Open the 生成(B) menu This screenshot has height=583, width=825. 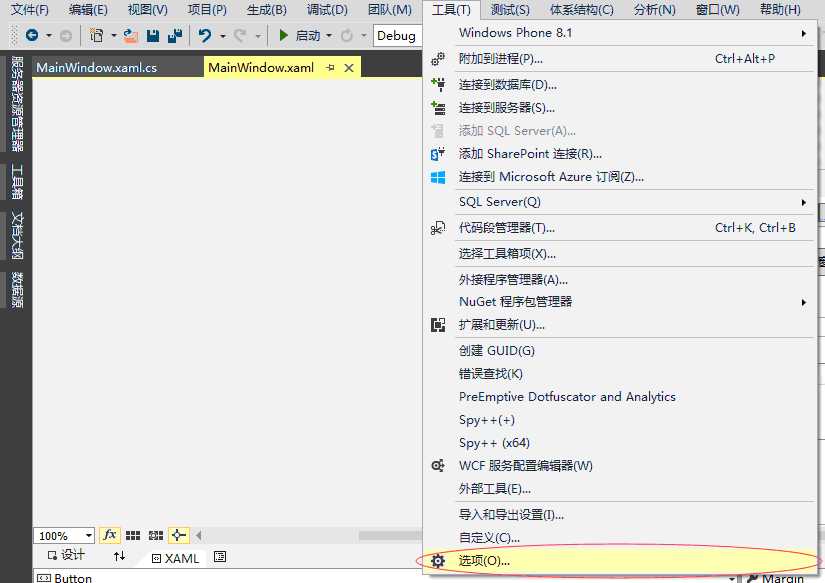(267, 9)
